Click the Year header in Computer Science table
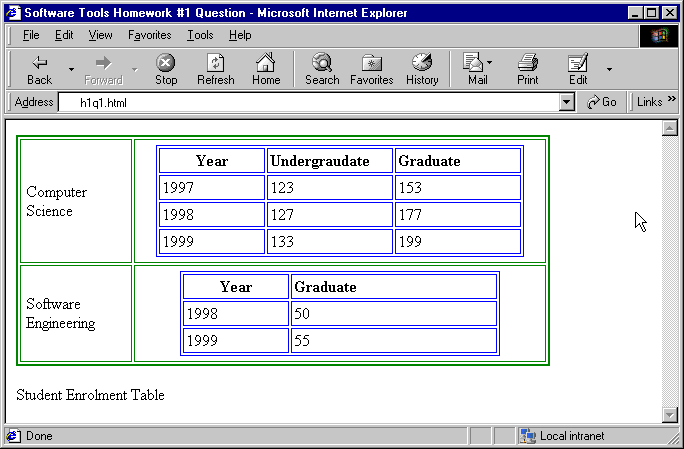This screenshot has width=684, height=449. point(212,161)
